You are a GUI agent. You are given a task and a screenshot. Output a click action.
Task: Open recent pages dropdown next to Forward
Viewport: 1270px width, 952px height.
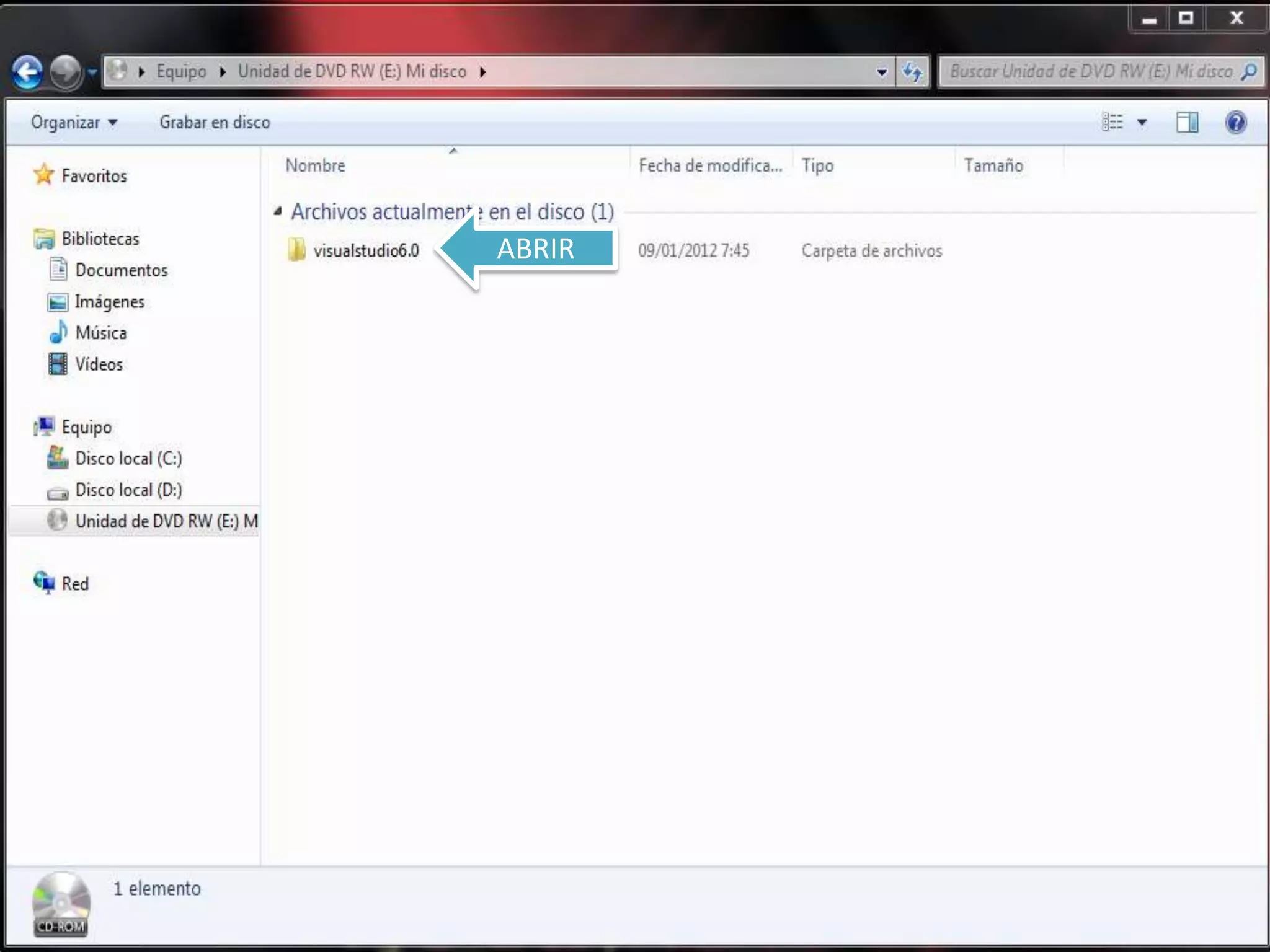tap(92, 73)
